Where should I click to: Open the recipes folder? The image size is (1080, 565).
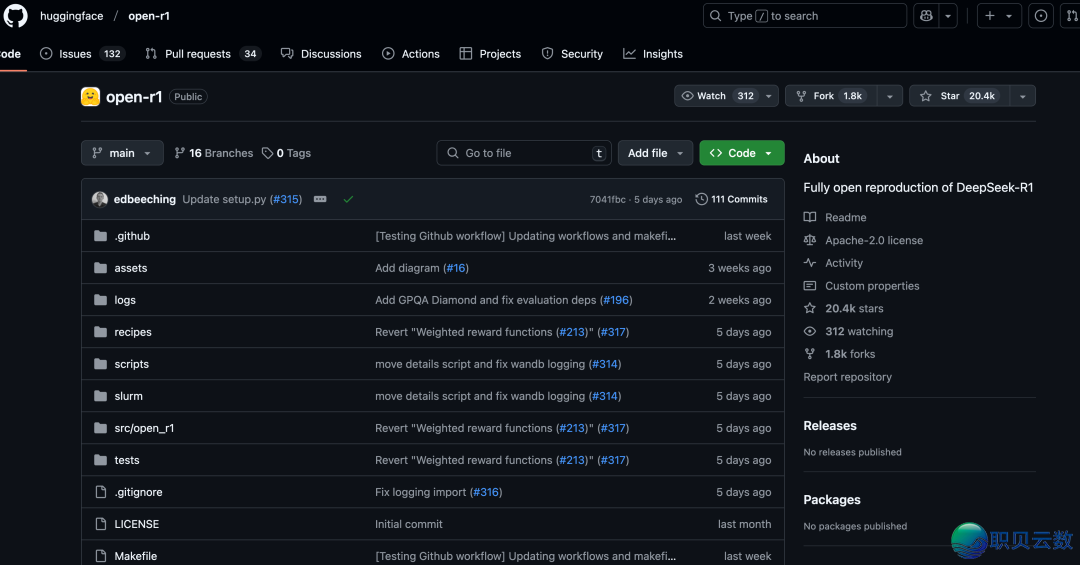133,332
